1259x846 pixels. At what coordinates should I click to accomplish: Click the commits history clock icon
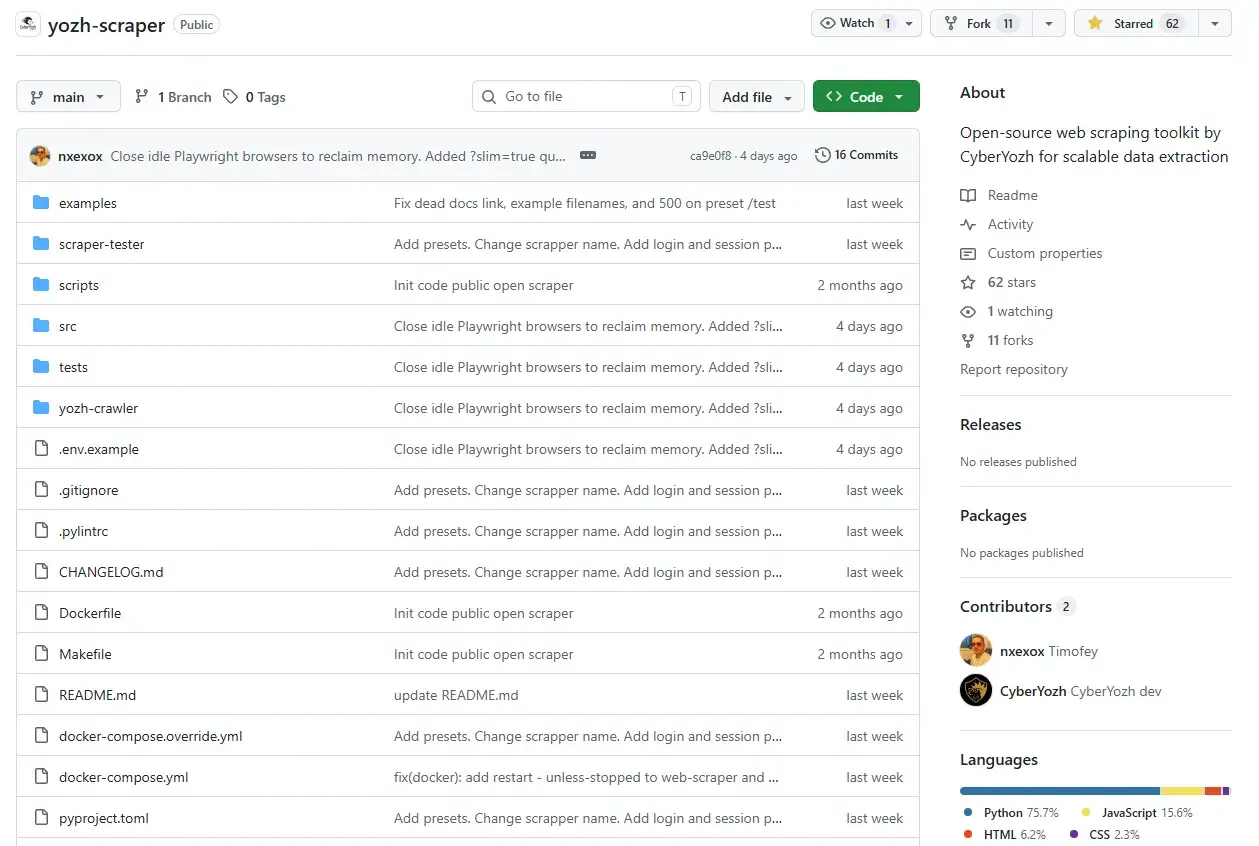(x=823, y=155)
